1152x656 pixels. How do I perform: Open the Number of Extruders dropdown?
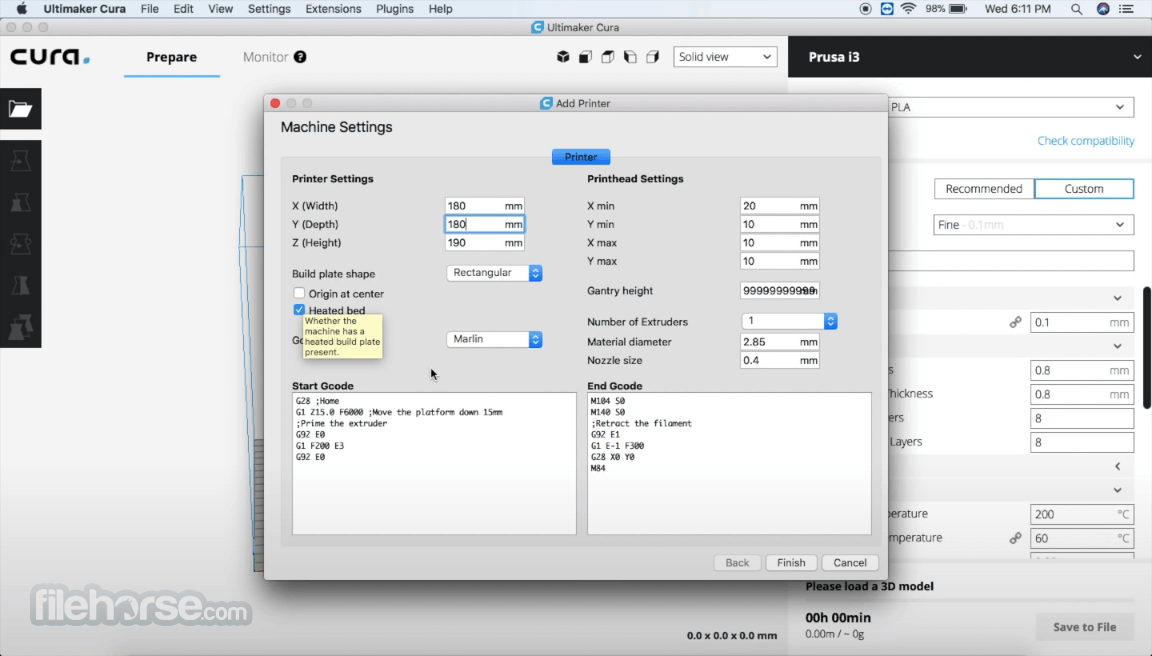click(788, 321)
